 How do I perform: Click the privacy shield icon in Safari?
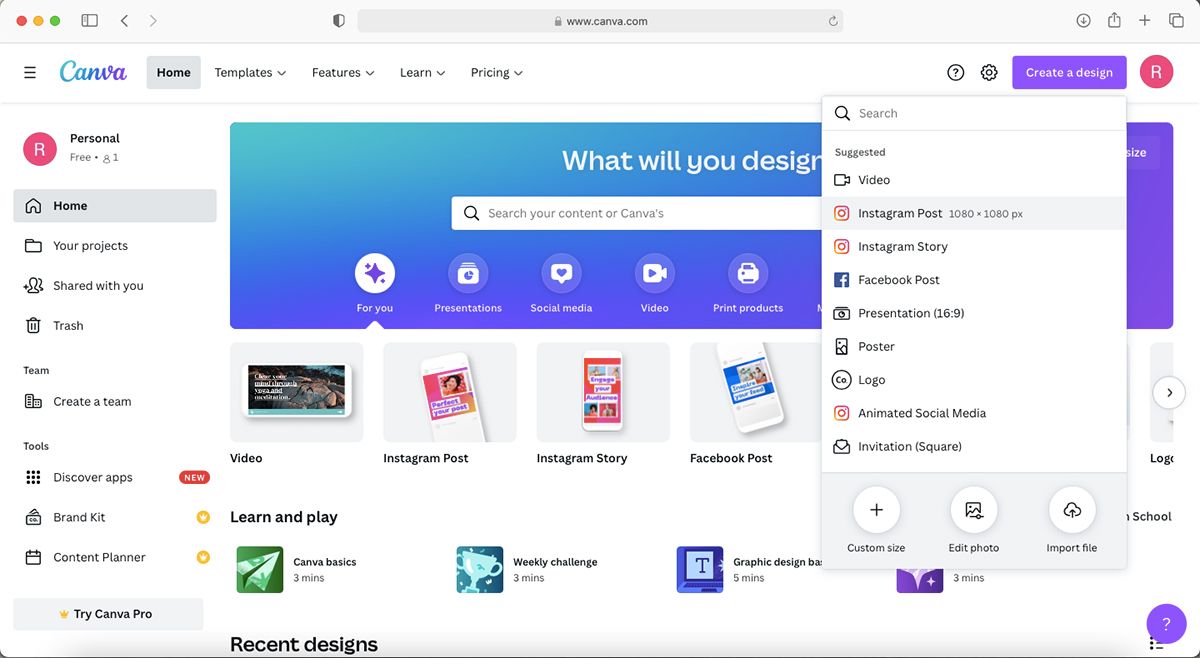click(339, 20)
